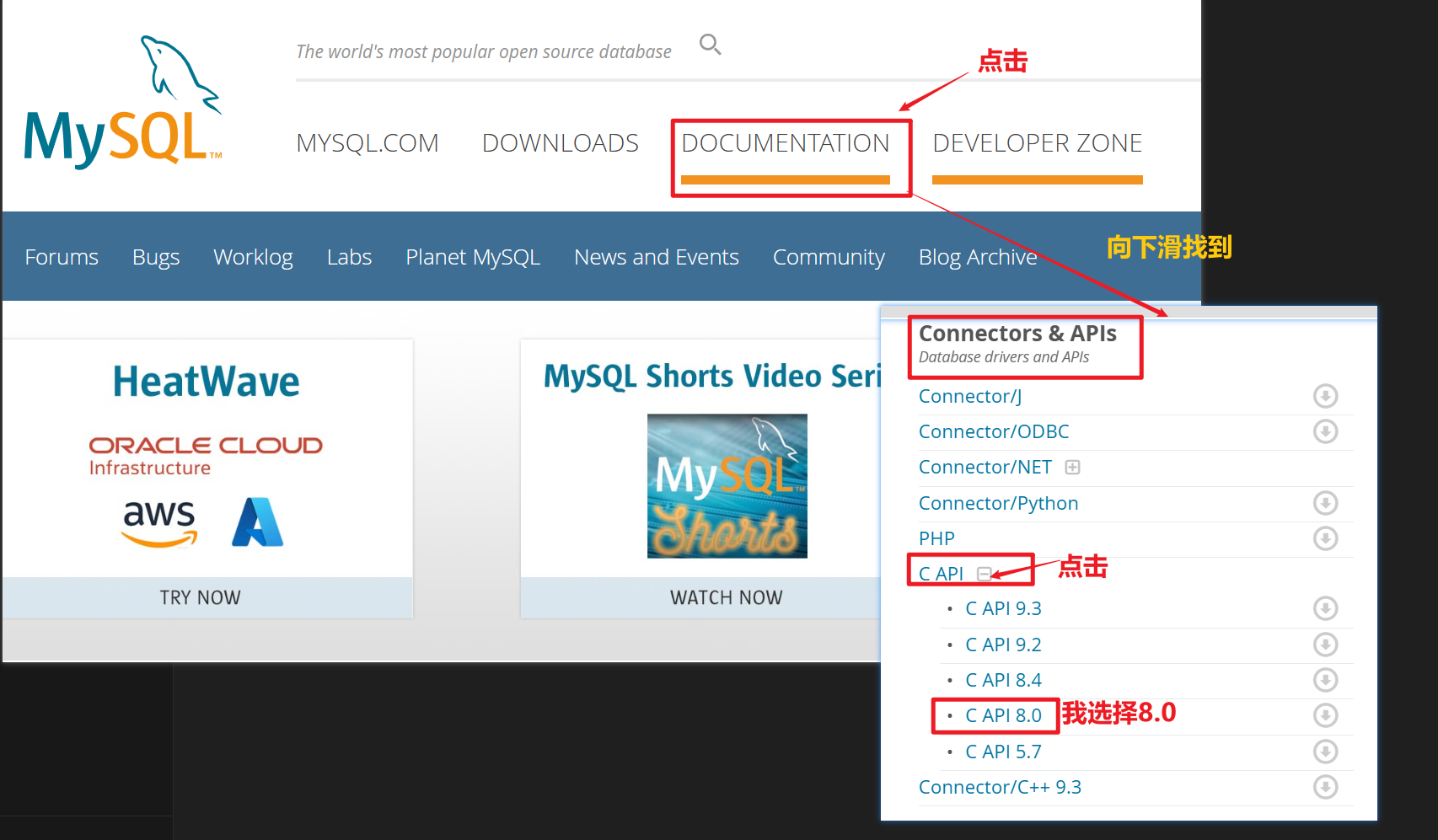The height and width of the screenshot is (840, 1438).
Task: Click the C API link
Action: [x=941, y=574]
